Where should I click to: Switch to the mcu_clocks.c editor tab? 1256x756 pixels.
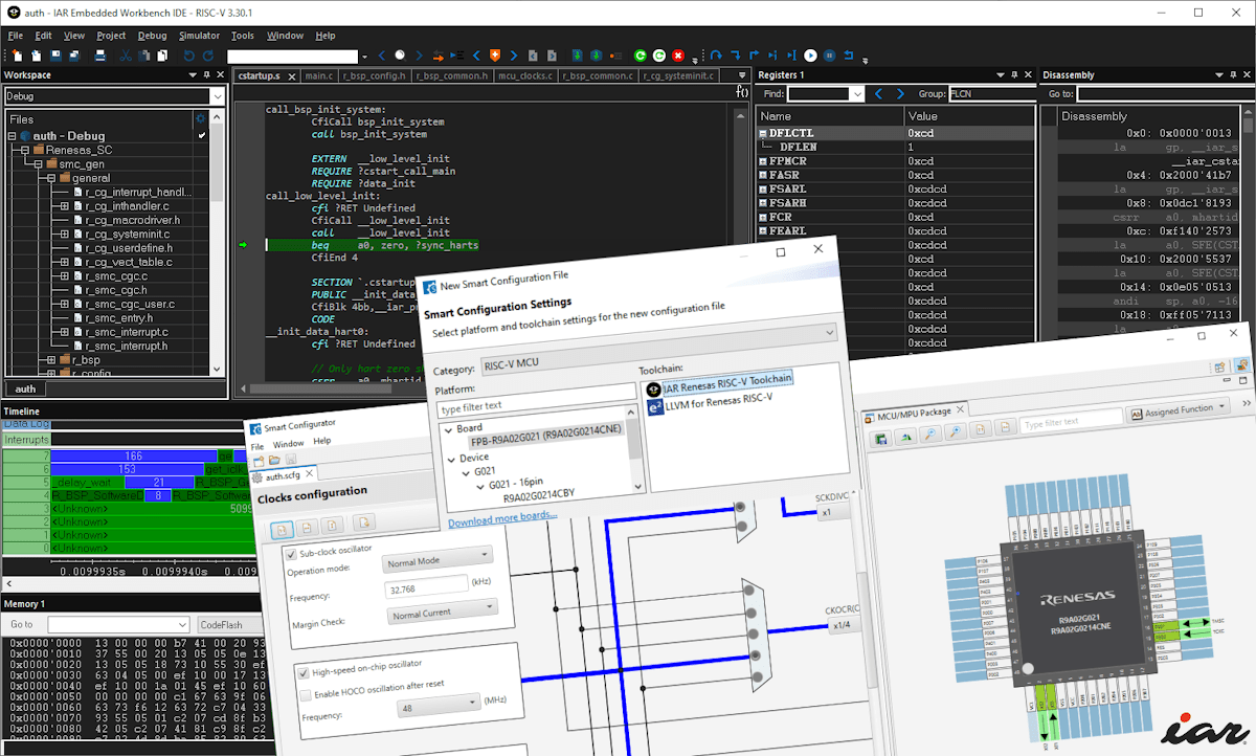click(x=522, y=75)
